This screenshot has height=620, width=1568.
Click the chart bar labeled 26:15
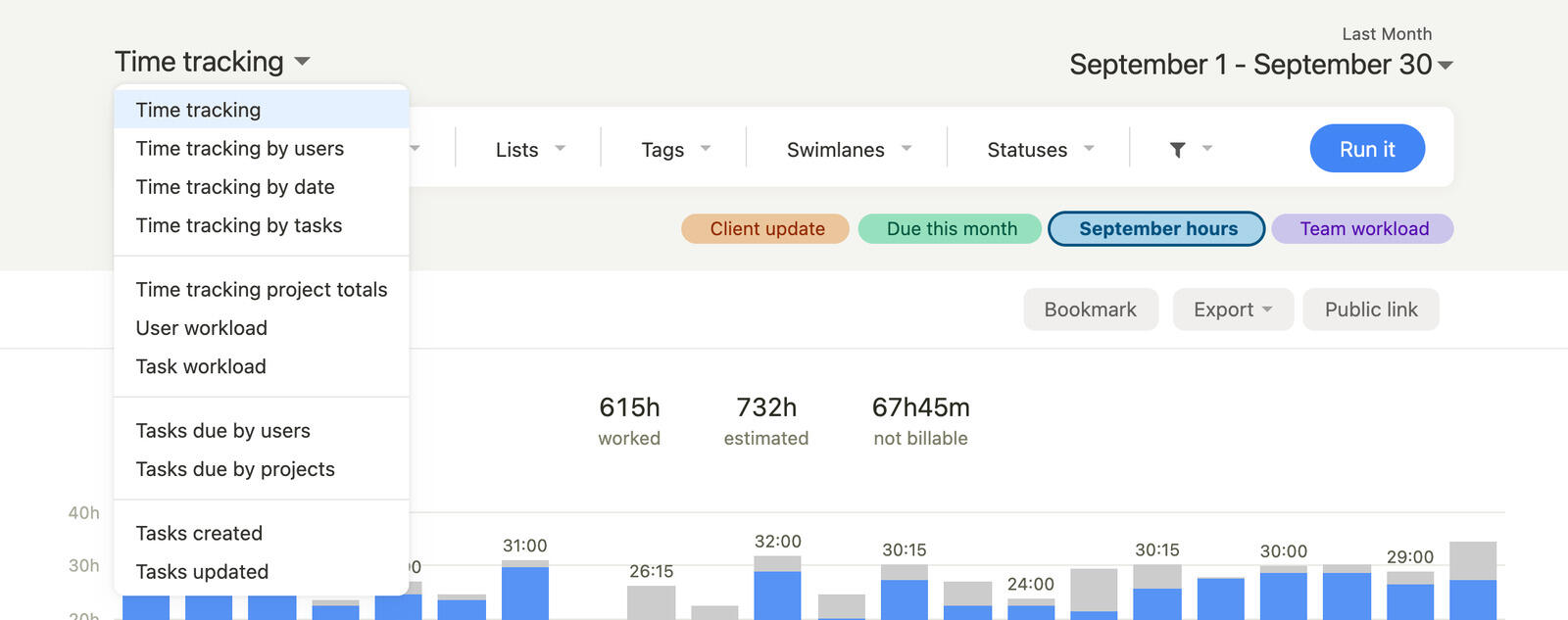pyautogui.click(x=652, y=602)
